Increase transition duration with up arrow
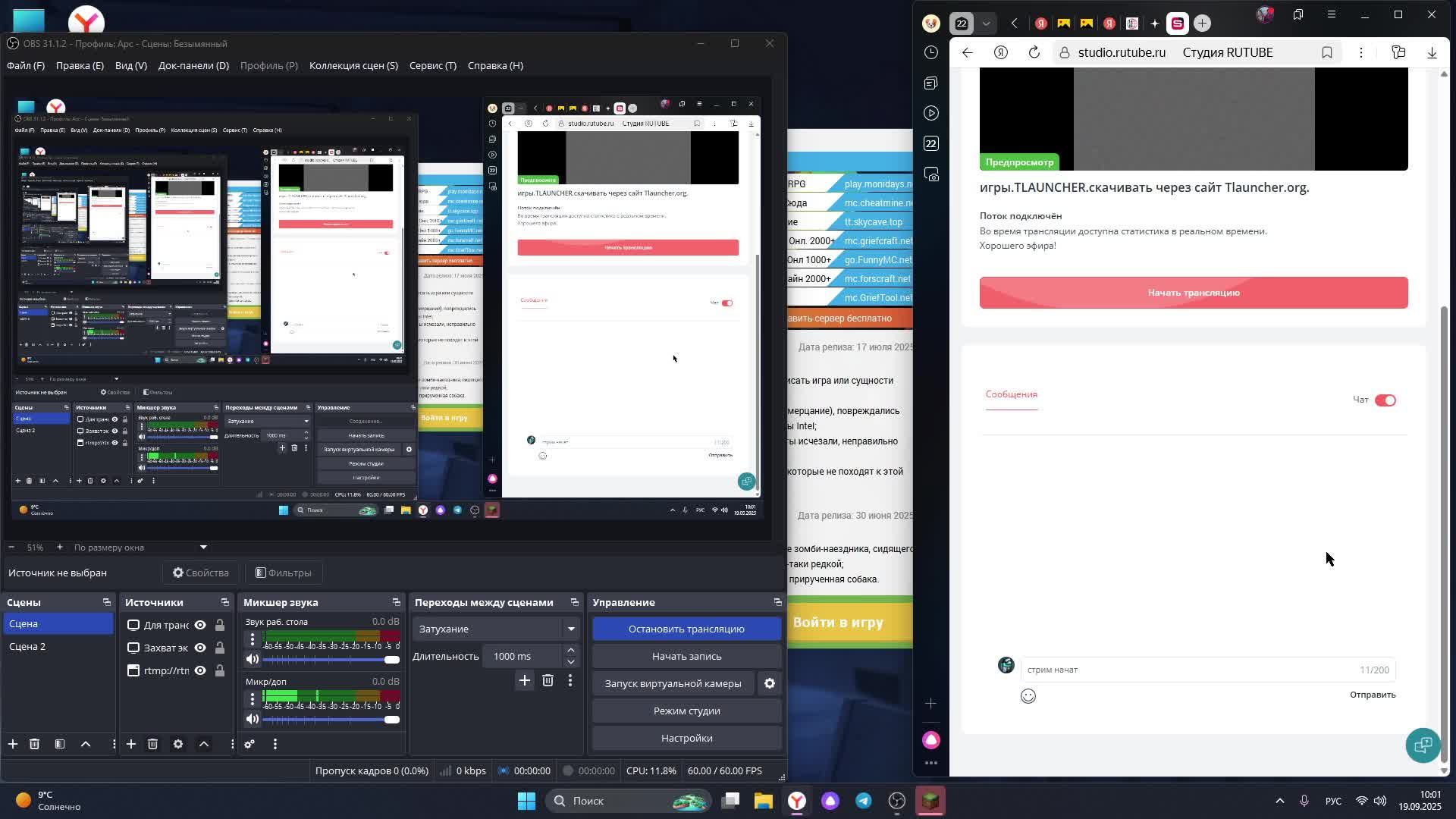This screenshot has height=819, width=1456. [571, 651]
